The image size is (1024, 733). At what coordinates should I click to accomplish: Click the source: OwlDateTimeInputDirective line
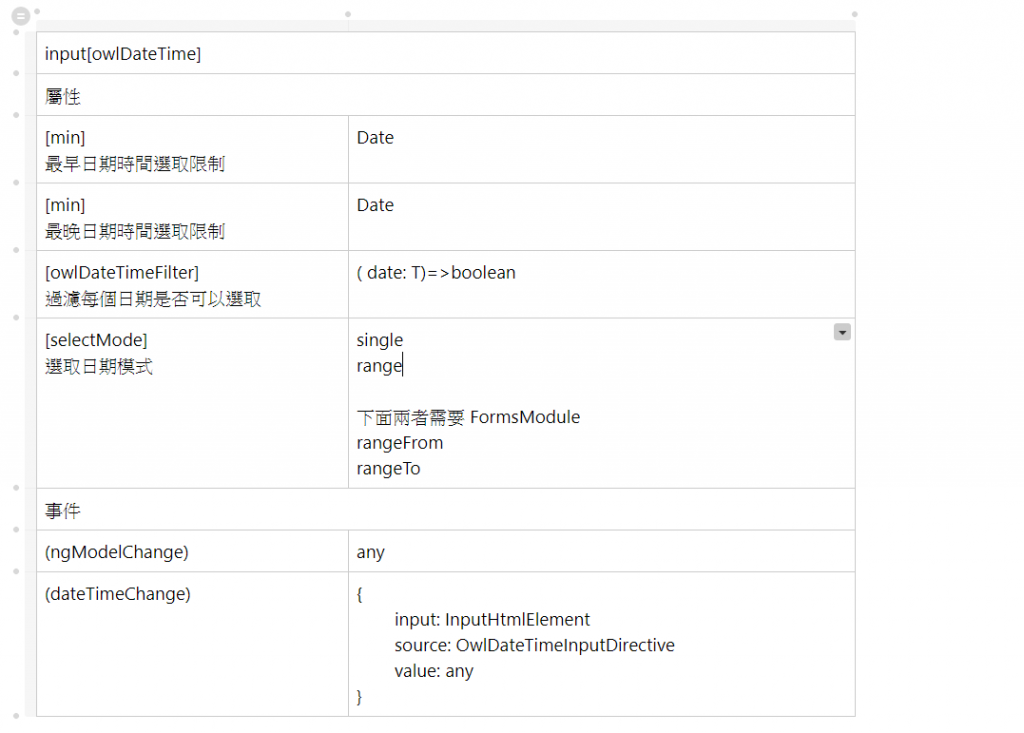[x=534, y=646]
